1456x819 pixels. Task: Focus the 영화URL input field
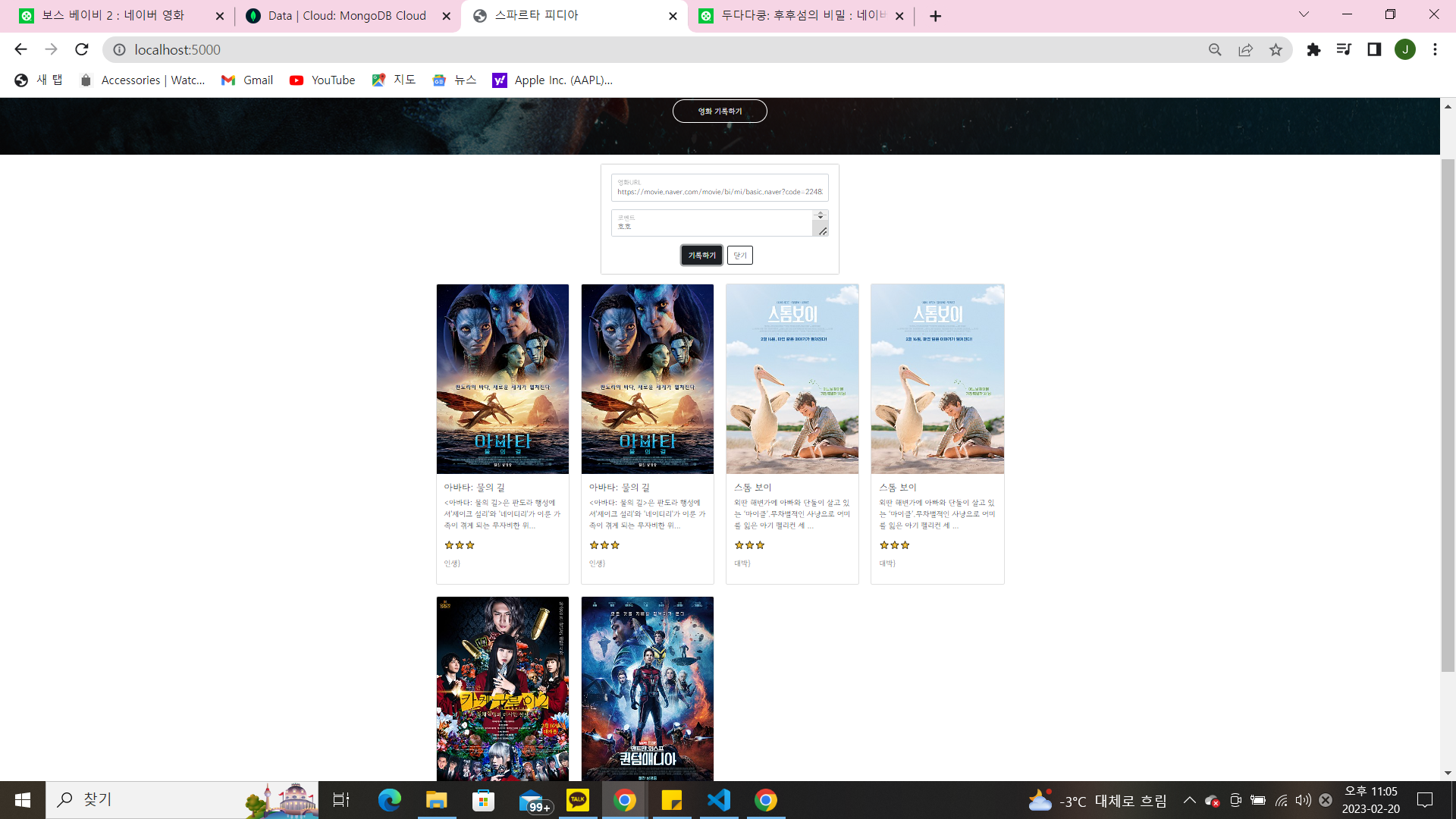720,188
